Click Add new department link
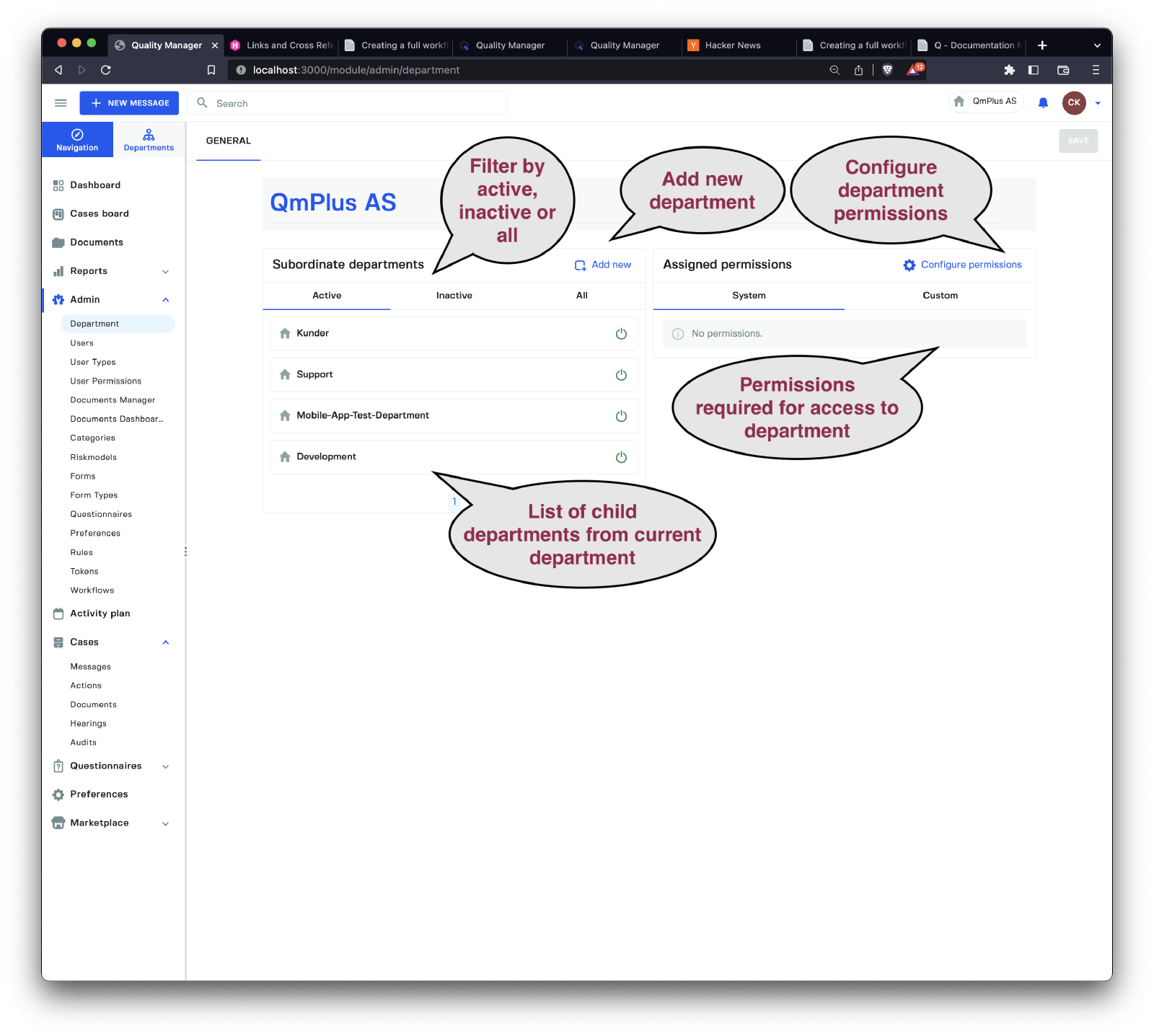The width and height of the screenshot is (1154, 1036). click(603, 265)
